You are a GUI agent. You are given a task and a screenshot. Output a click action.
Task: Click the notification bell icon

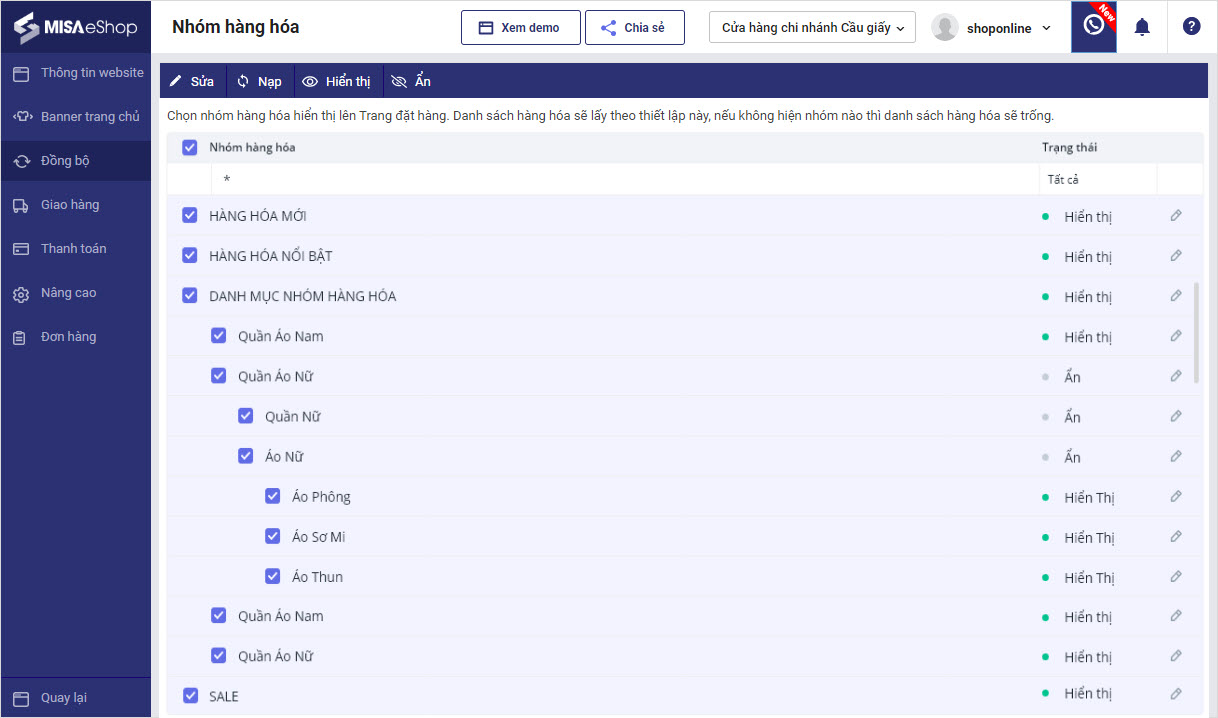tap(1141, 27)
